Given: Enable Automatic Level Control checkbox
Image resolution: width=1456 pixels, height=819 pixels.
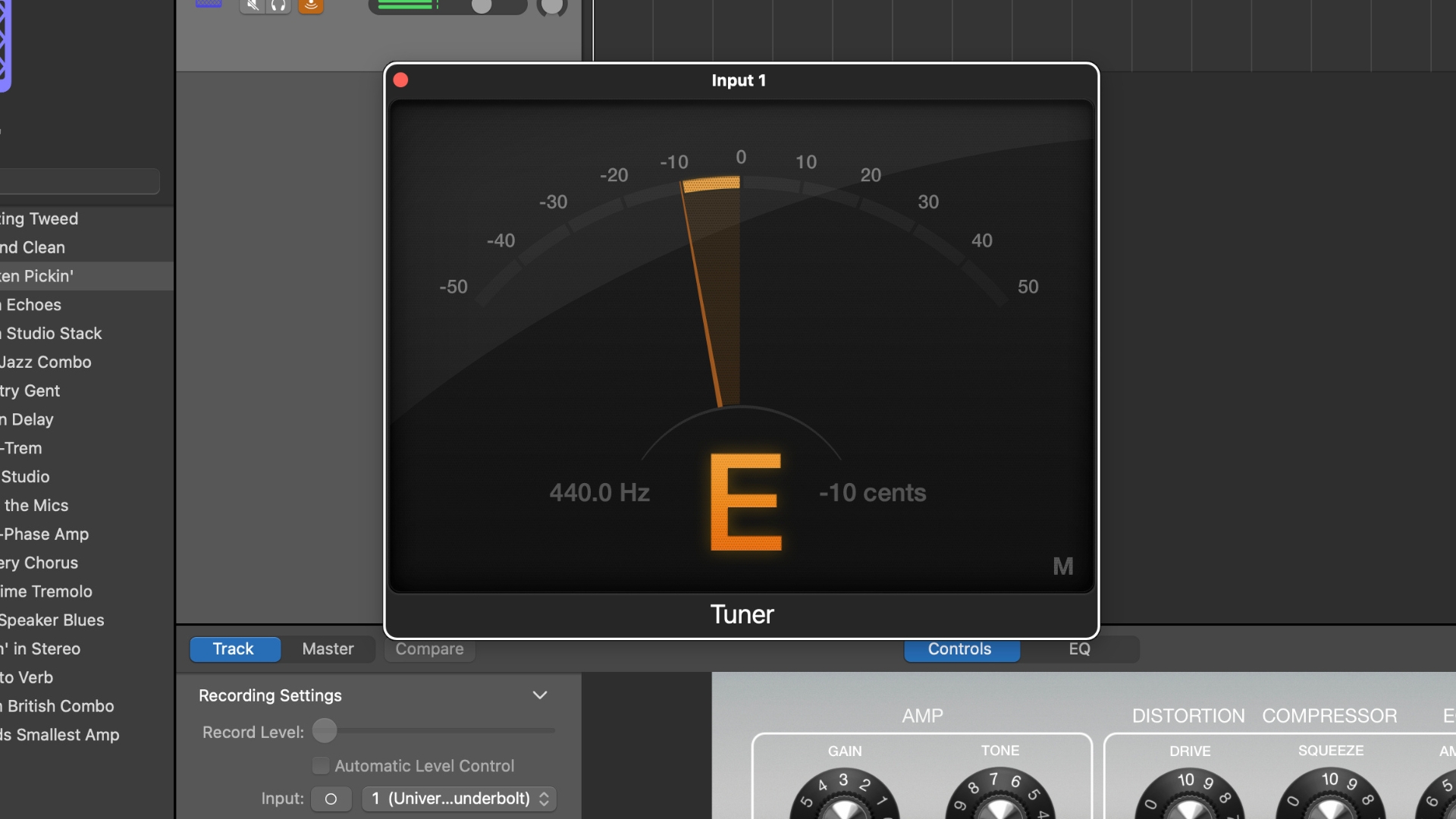Looking at the screenshot, I should pos(321,766).
